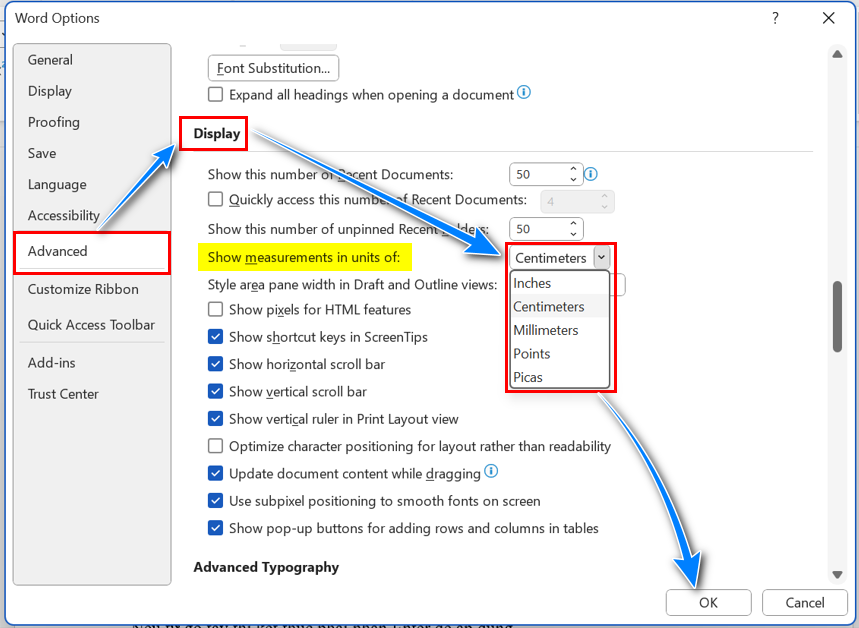Screen dimensions: 859x628
Task: Choose Centimeters in the units list
Action: [x=559, y=307]
